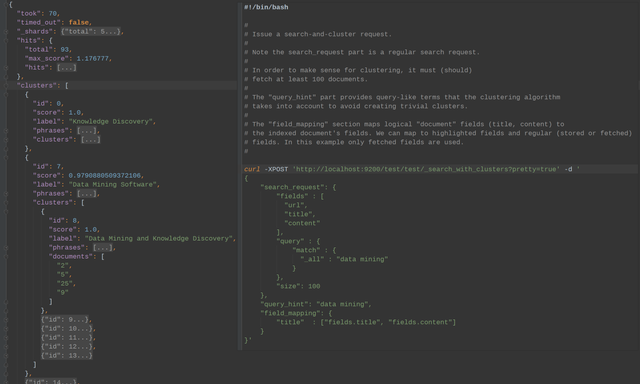640x384 pixels.
Task: Select the score 0.9790880509372106 value
Action: click(104, 175)
